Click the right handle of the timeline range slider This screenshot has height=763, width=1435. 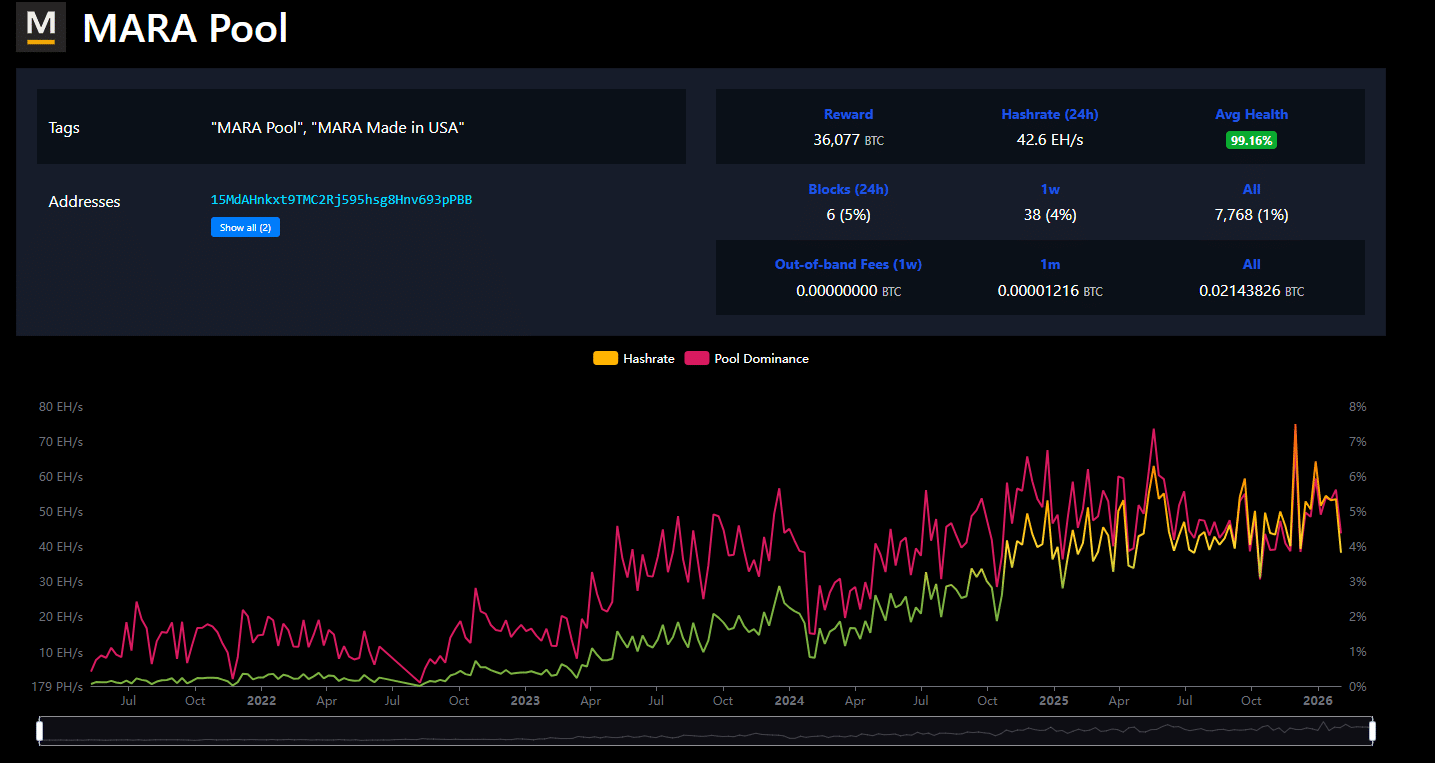click(x=1373, y=730)
